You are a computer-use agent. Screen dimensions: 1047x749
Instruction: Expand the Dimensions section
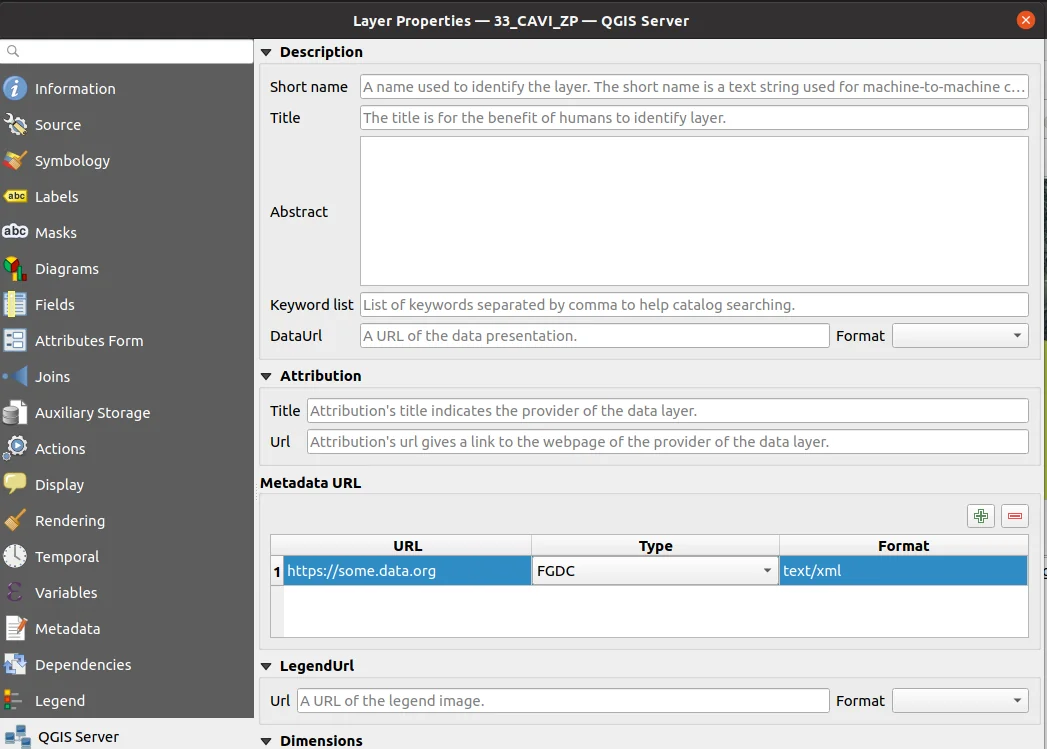(x=266, y=741)
